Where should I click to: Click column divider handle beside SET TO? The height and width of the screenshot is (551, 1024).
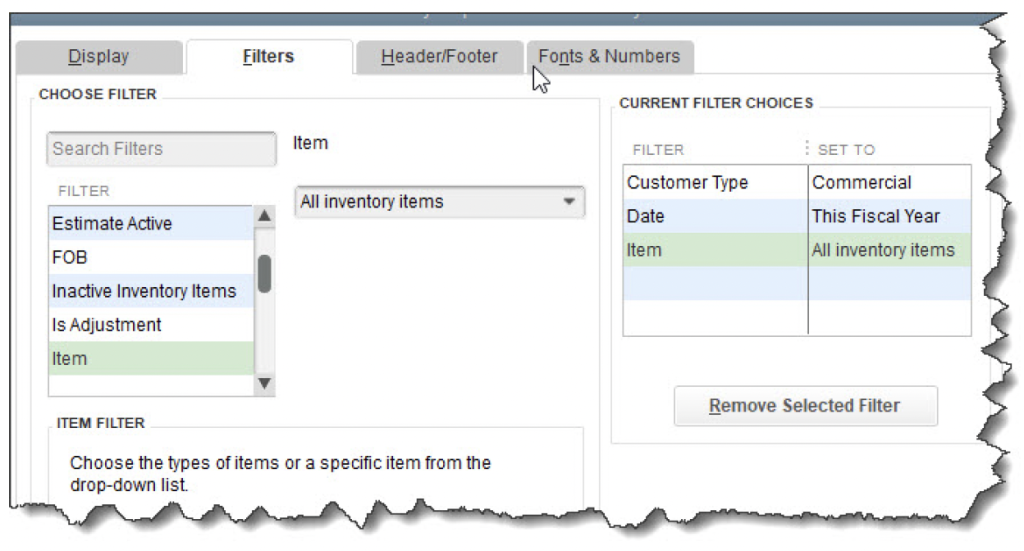click(x=807, y=149)
